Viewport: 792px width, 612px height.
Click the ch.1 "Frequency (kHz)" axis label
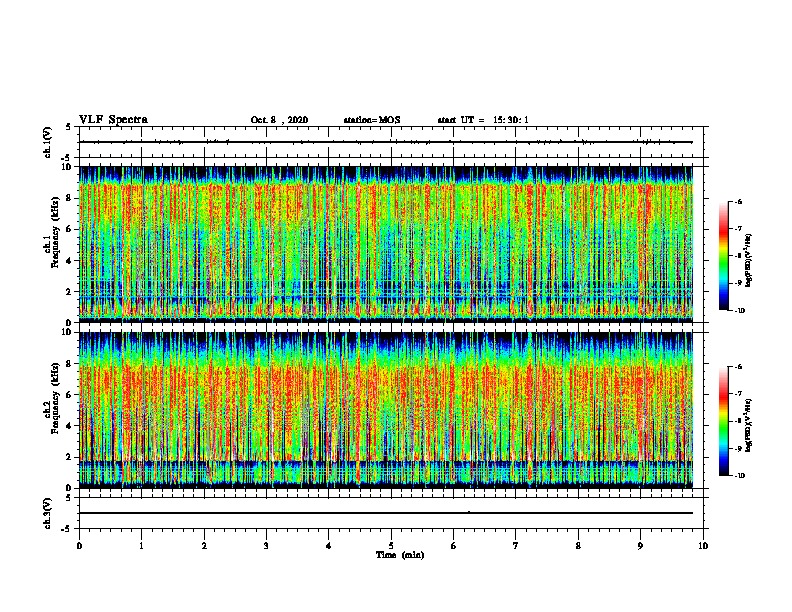pos(55,232)
